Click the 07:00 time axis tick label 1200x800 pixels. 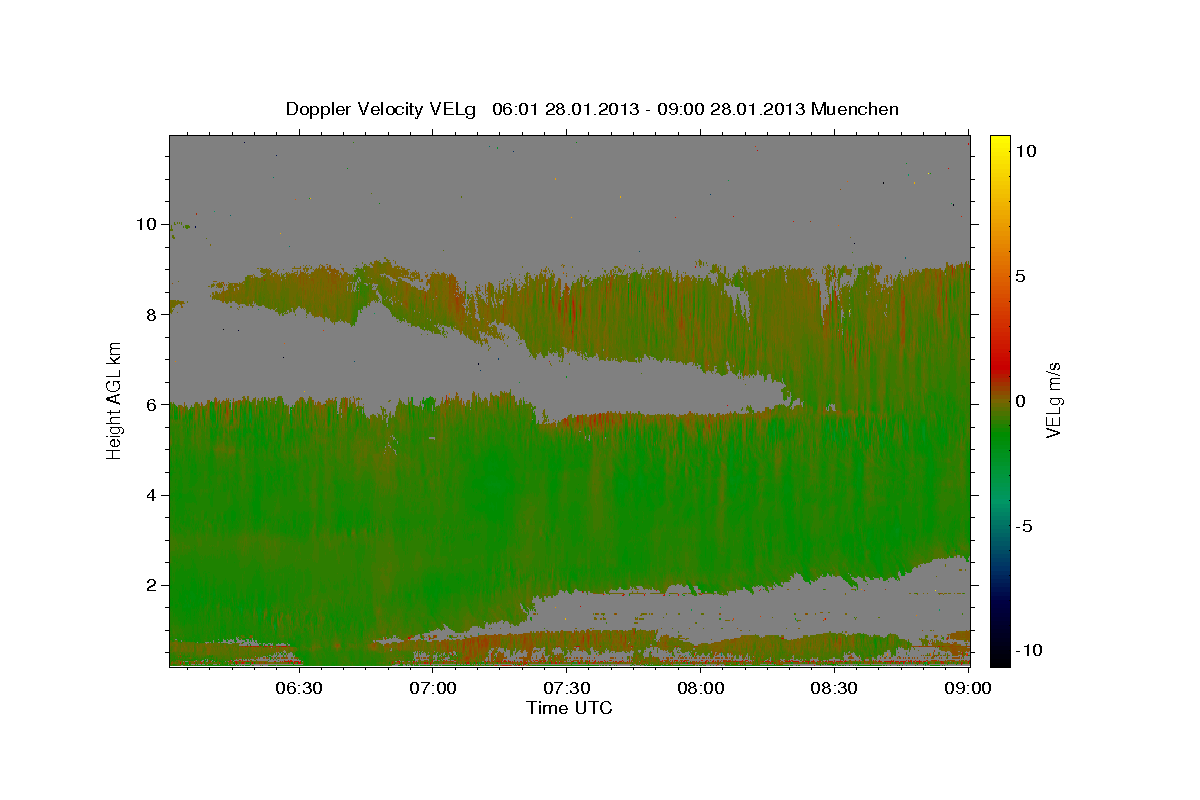tap(433, 688)
